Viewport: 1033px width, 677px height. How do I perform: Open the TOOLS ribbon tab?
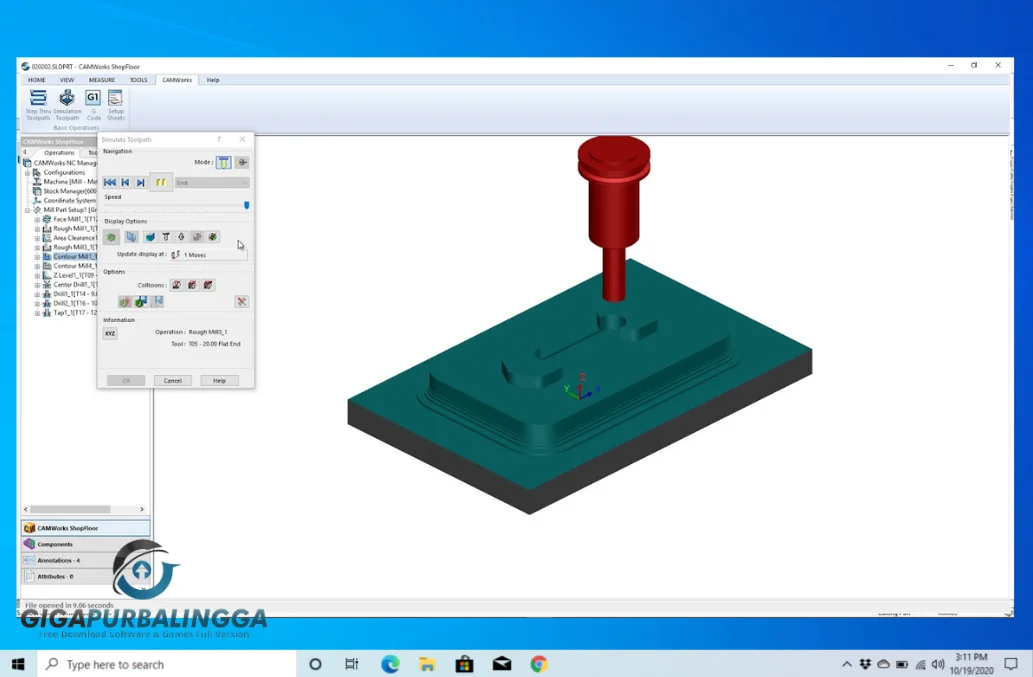(138, 80)
